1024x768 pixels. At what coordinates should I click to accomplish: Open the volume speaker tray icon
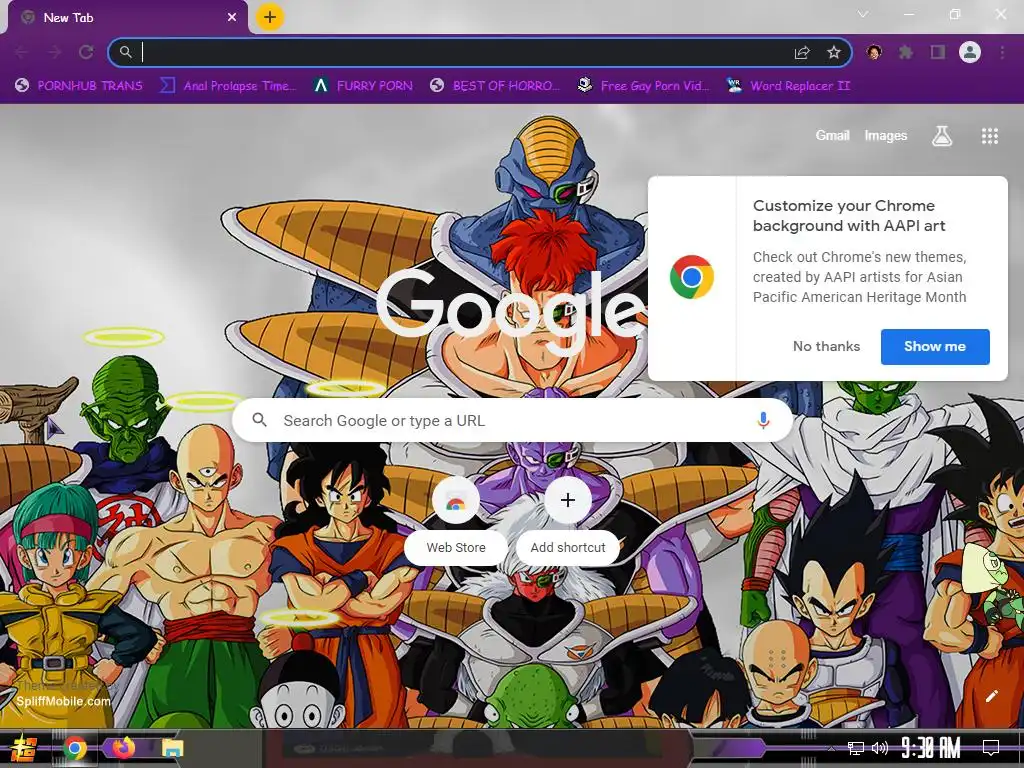(880, 748)
